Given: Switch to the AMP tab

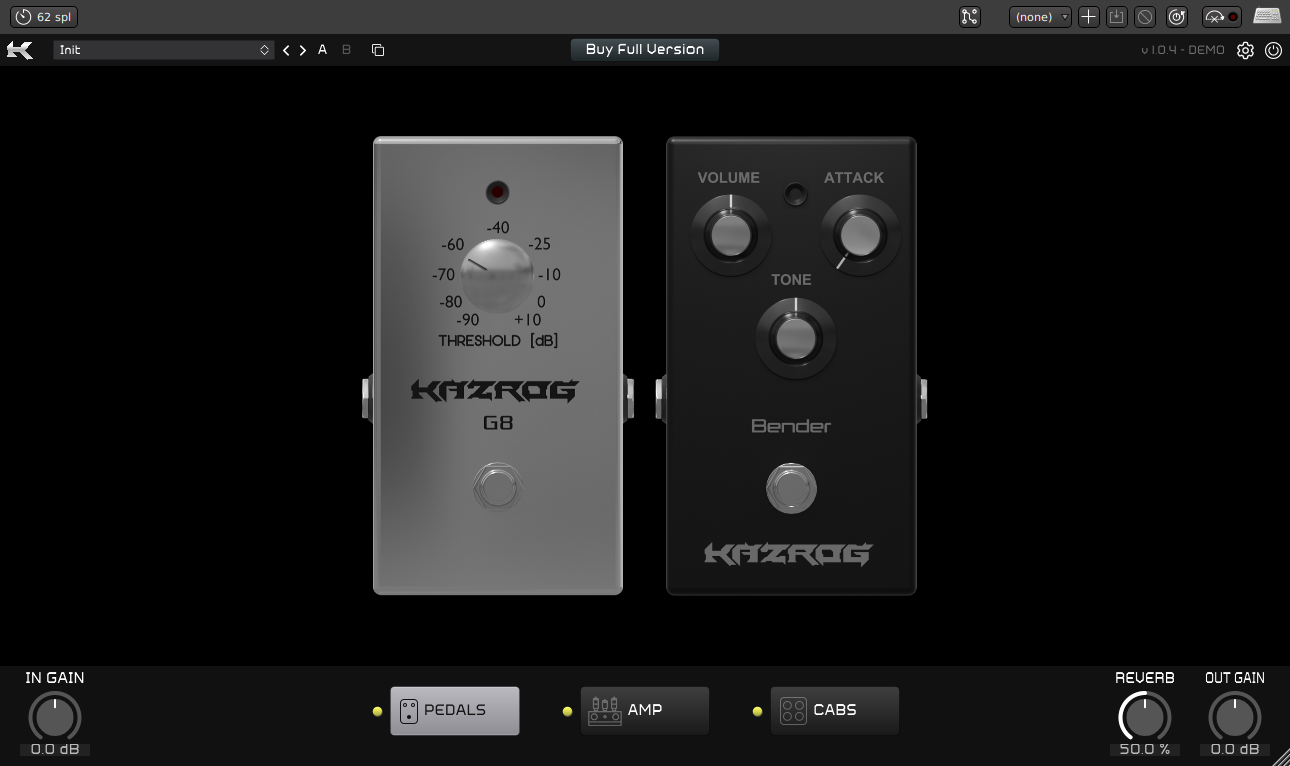Looking at the screenshot, I should 644,710.
